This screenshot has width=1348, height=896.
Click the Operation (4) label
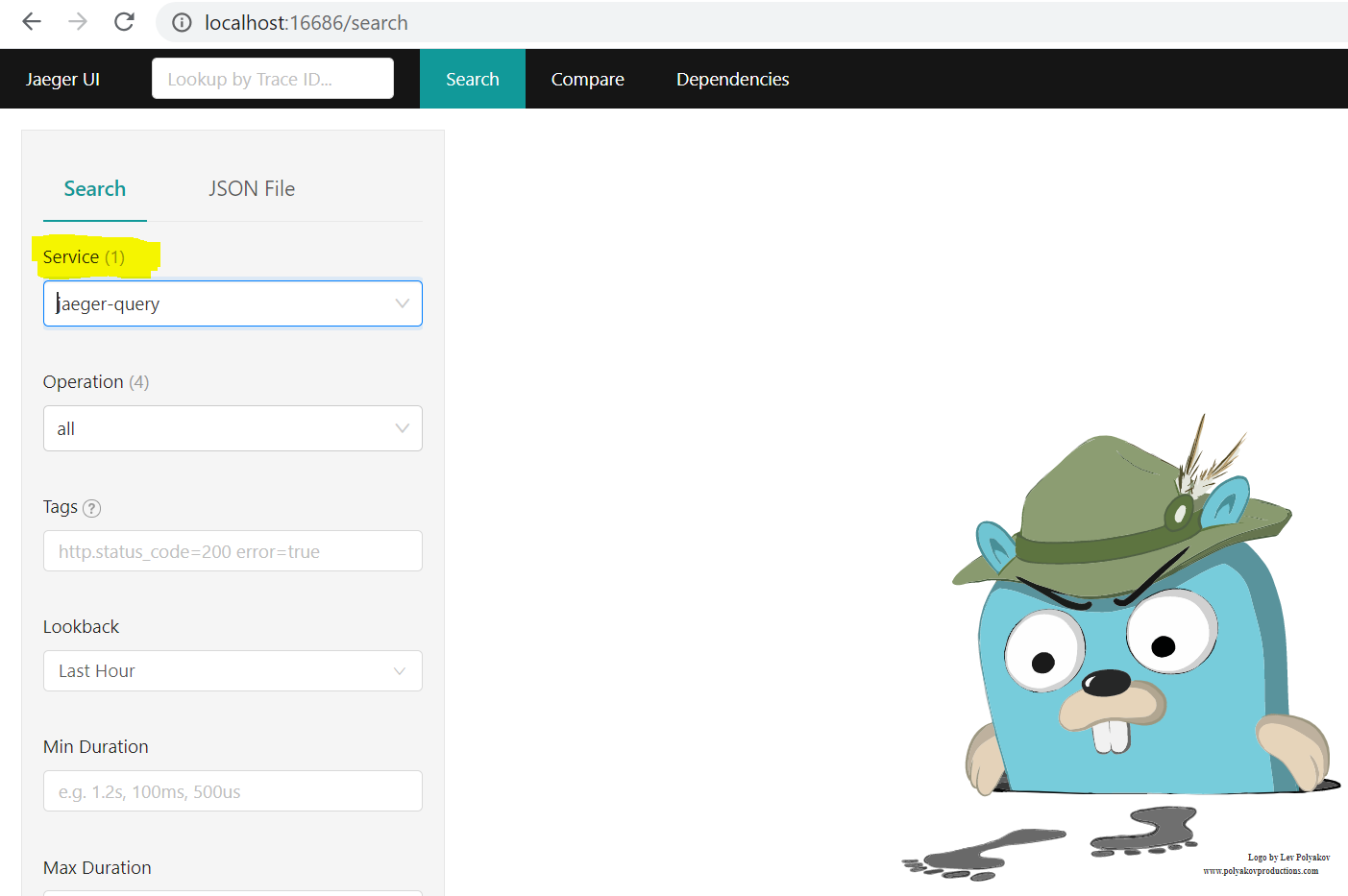(x=96, y=382)
